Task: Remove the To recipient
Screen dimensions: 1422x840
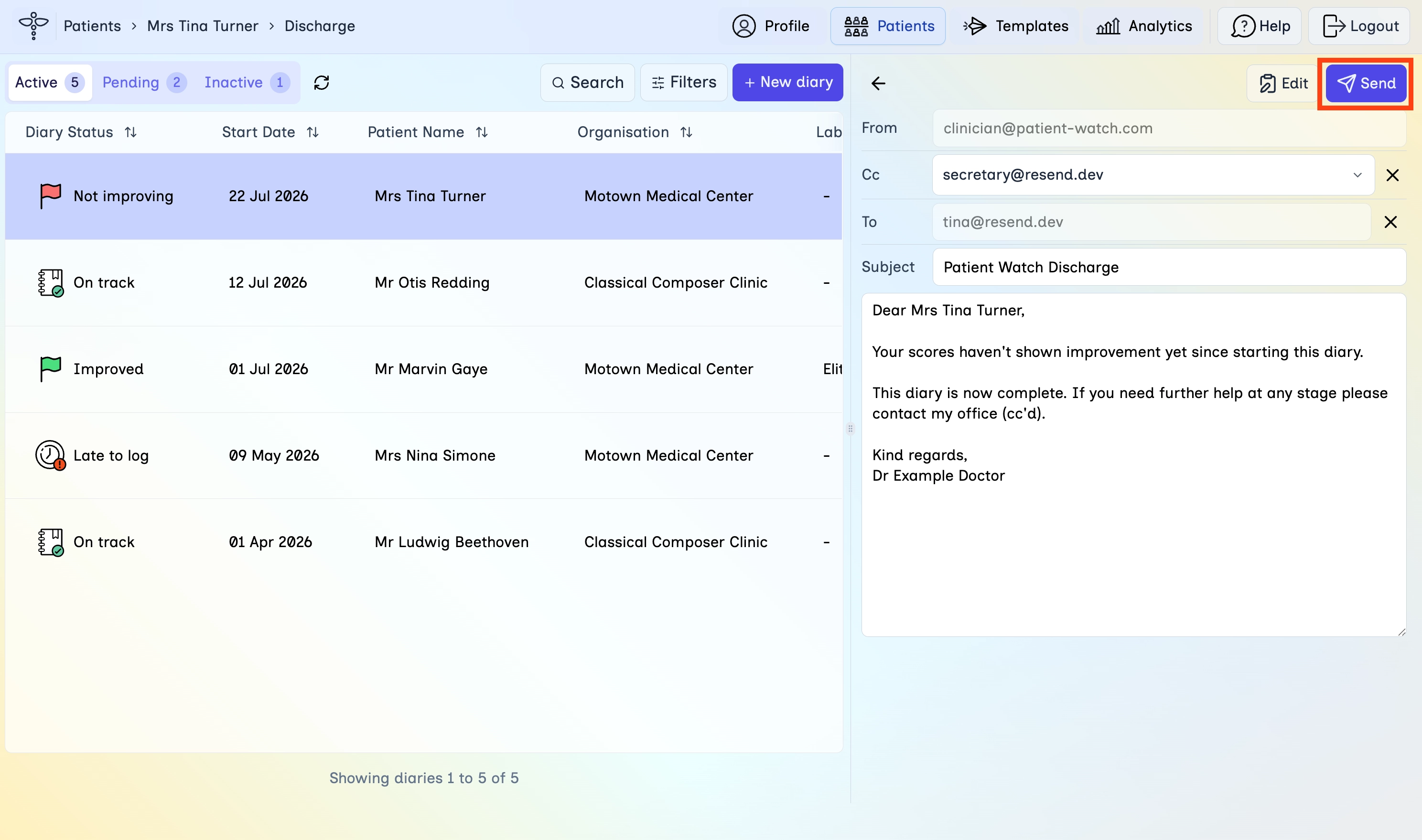Action: 1391,222
